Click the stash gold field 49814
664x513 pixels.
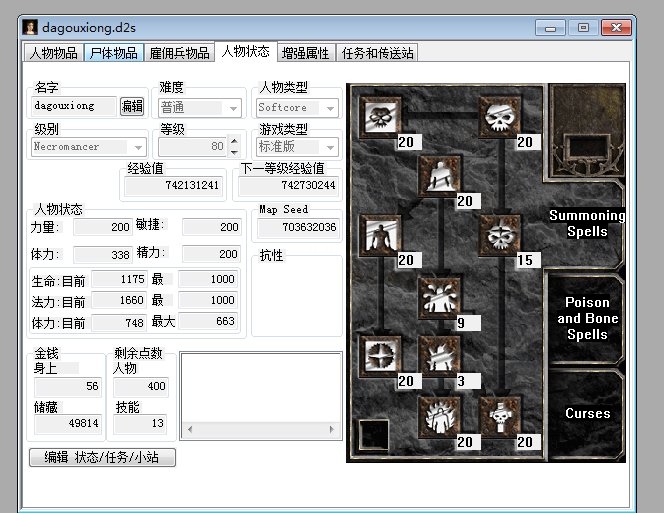pos(68,424)
